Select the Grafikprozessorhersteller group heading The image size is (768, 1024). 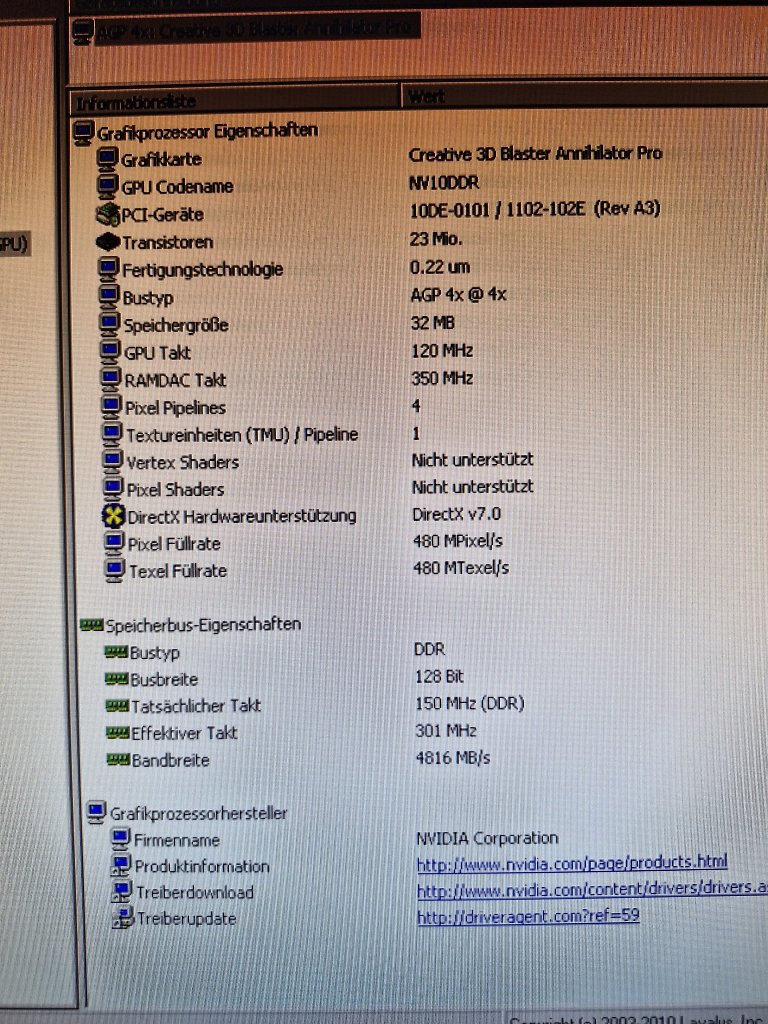[x=199, y=814]
